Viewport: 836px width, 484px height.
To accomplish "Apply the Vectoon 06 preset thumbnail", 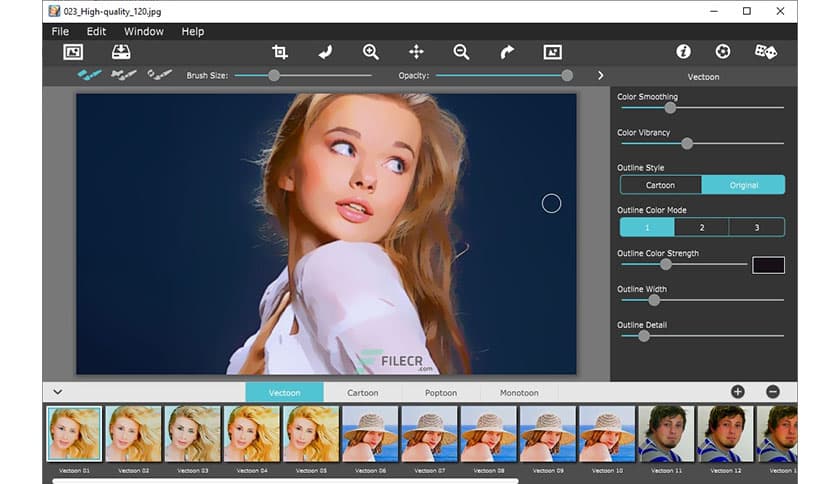I will (x=370, y=433).
